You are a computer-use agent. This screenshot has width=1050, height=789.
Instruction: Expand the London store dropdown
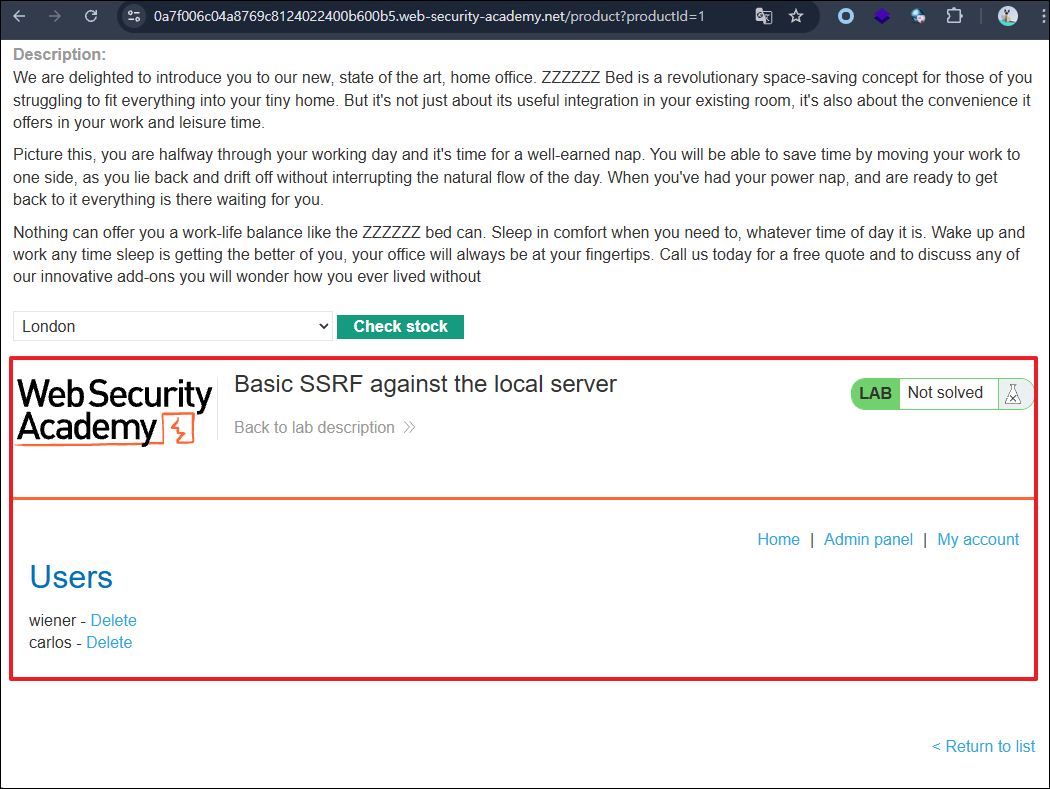click(173, 326)
